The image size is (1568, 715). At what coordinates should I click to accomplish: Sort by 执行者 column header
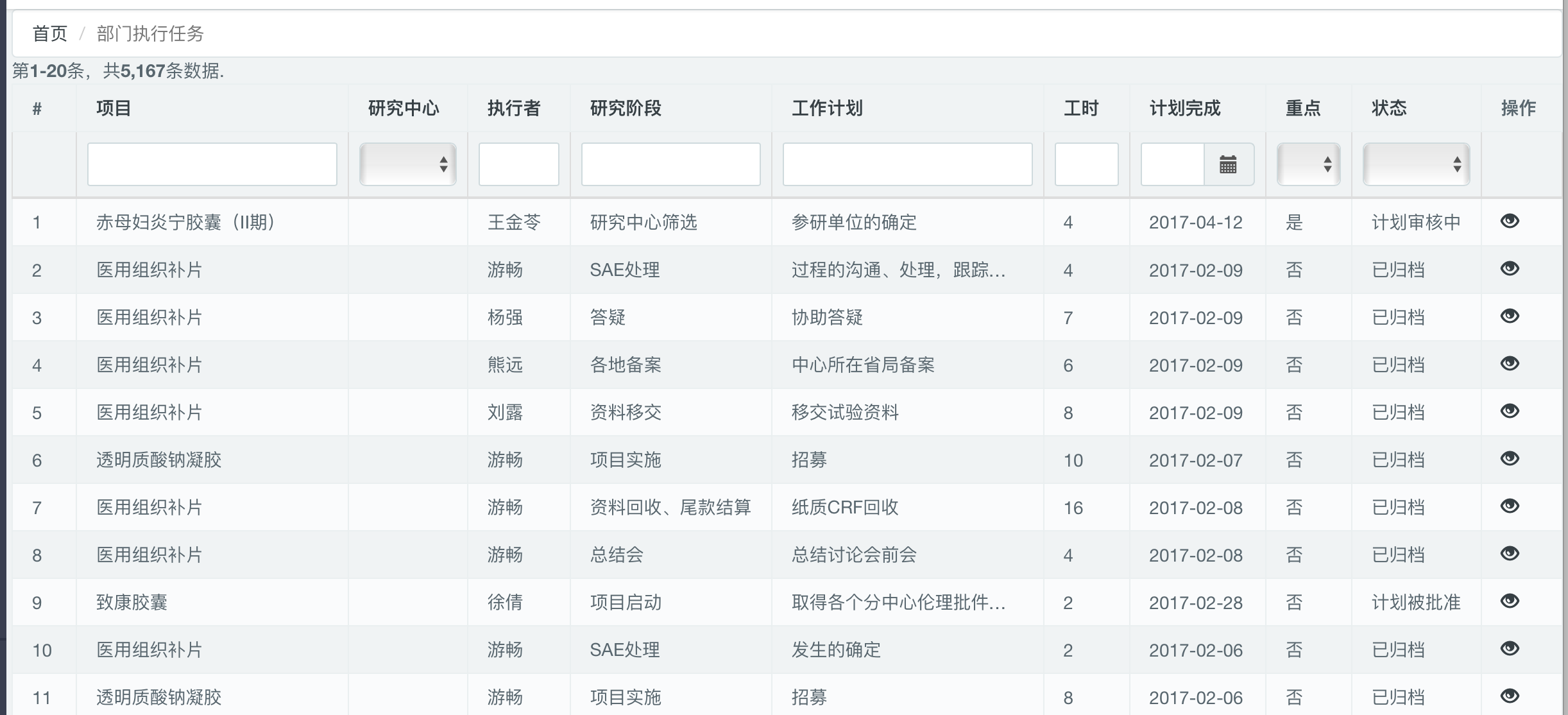[514, 108]
